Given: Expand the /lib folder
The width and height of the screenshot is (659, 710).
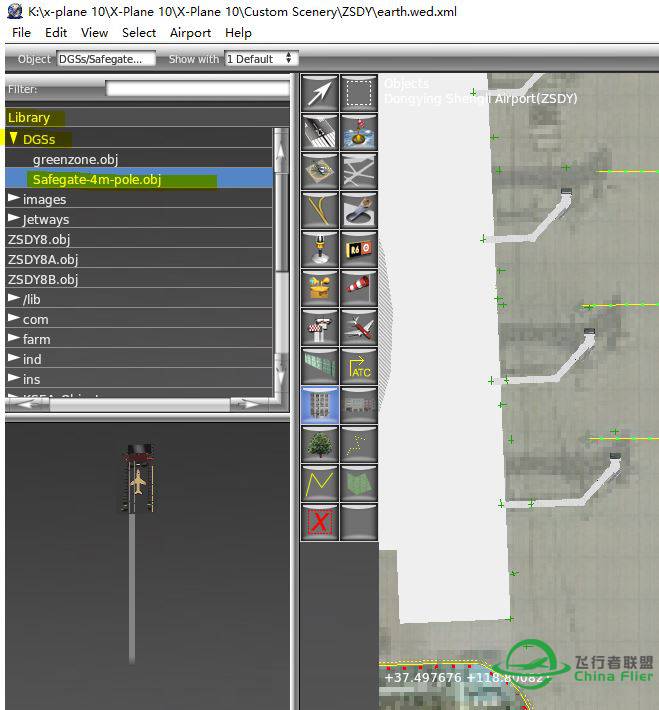Looking at the screenshot, I should click(14, 298).
